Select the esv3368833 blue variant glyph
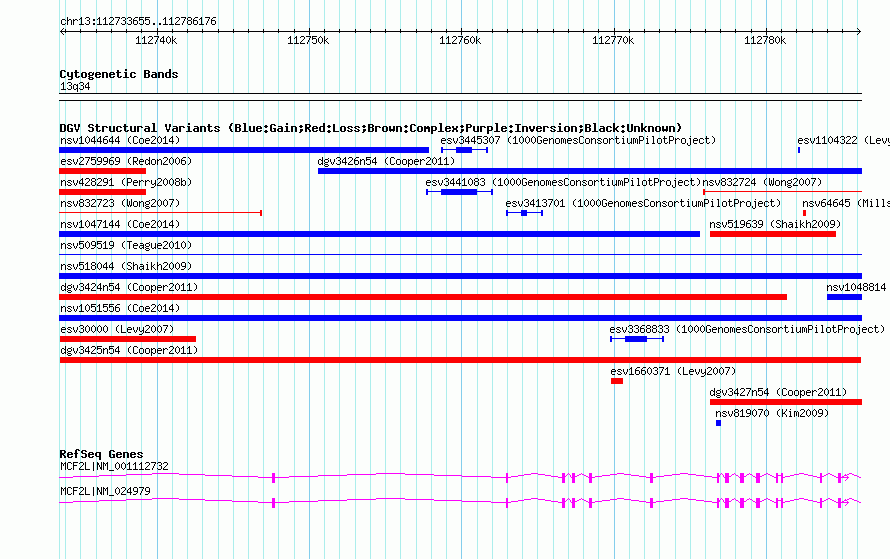 click(x=637, y=339)
